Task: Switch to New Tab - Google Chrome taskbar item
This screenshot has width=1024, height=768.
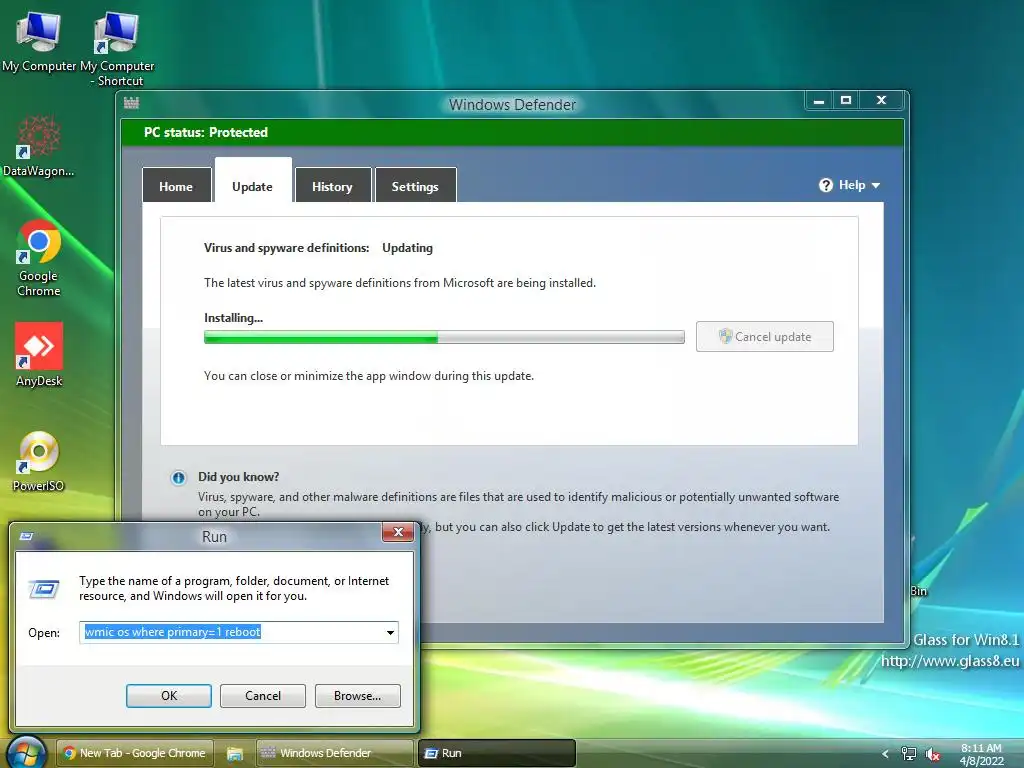Action: pyautogui.click(x=135, y=753)
